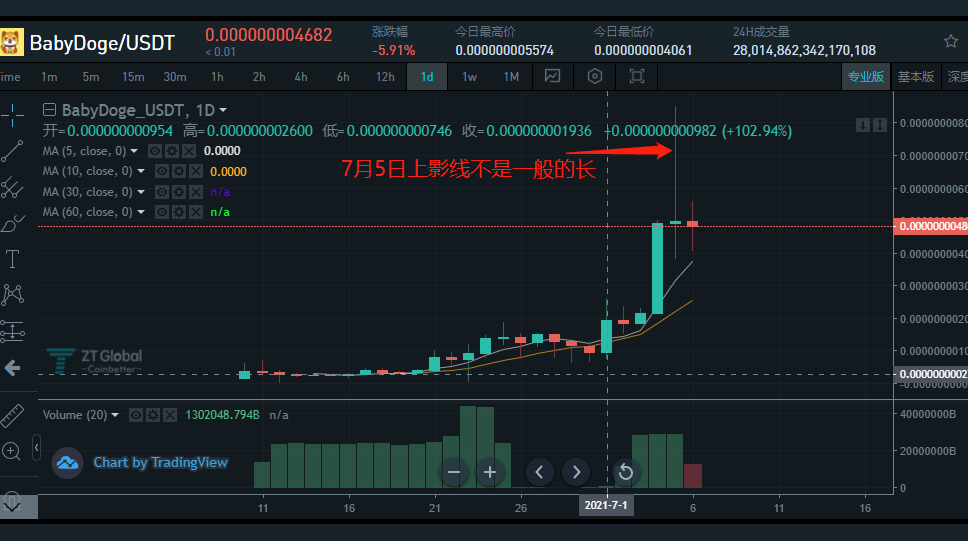Toggle visibility of MA 10 indicator

[162, 171]
